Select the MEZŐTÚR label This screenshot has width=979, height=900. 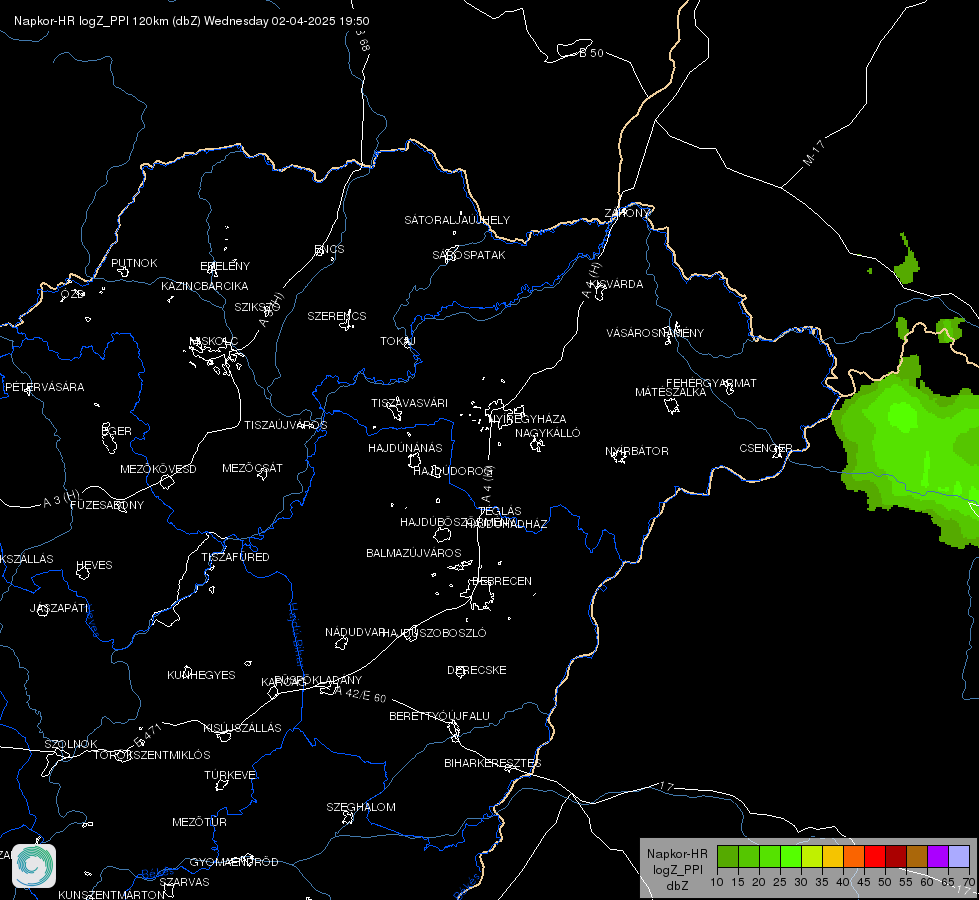[x=199, y=822]
